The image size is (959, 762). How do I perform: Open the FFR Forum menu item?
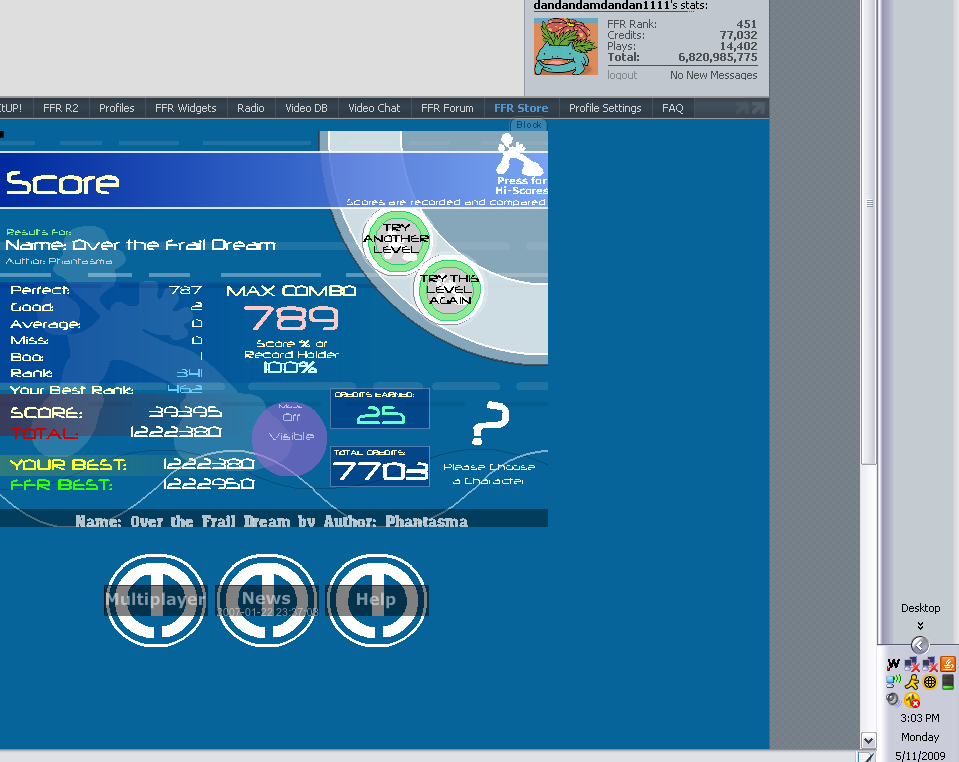click(447, 108)
